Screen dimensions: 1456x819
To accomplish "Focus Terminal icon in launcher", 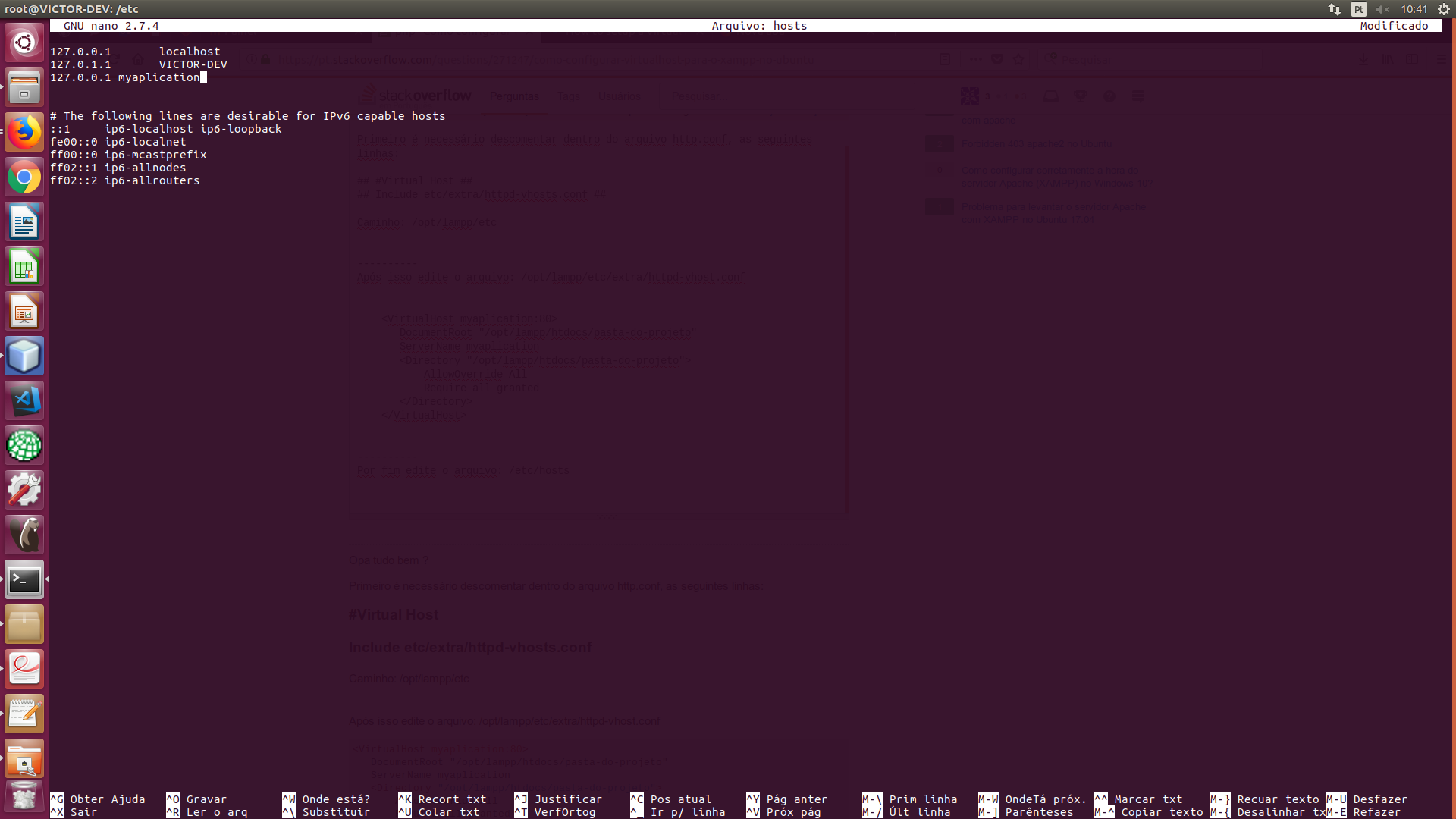I will (x=24, y=579).
